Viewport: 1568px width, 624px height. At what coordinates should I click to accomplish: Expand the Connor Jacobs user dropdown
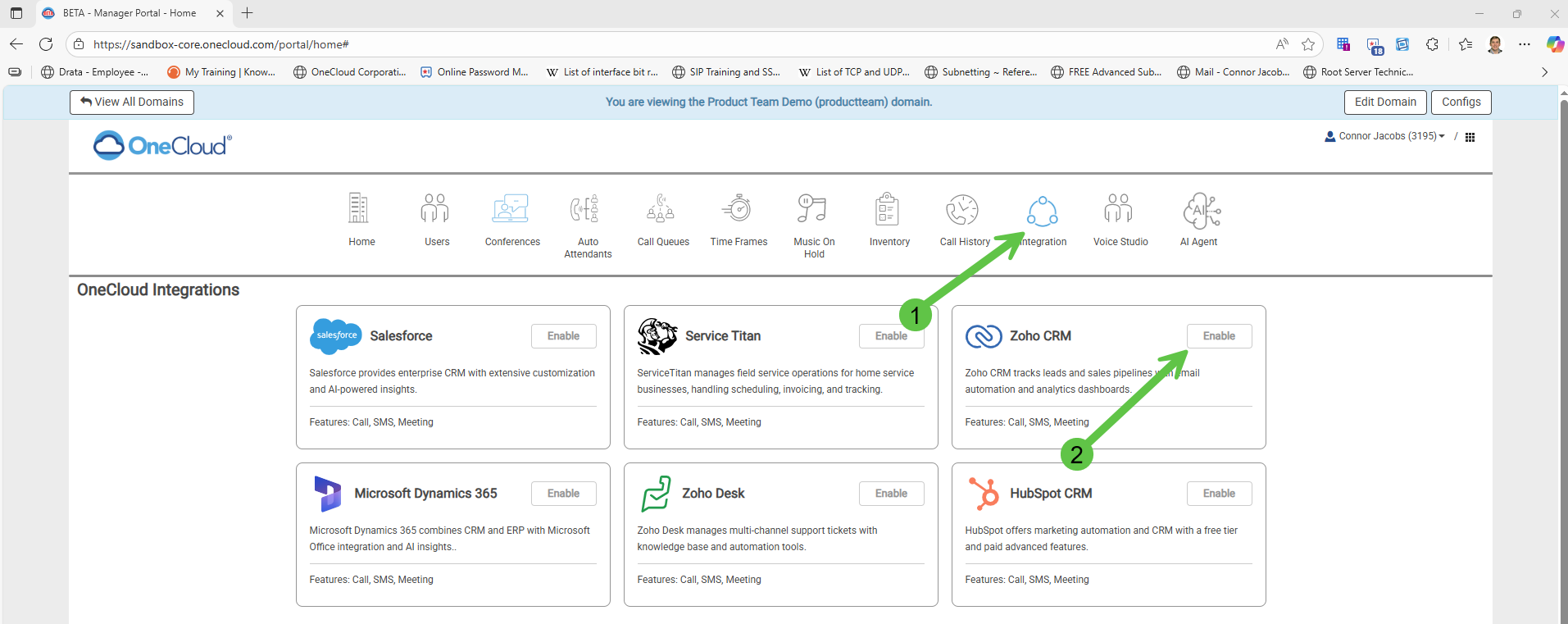pyautogui.click(x=1386, y=136)
